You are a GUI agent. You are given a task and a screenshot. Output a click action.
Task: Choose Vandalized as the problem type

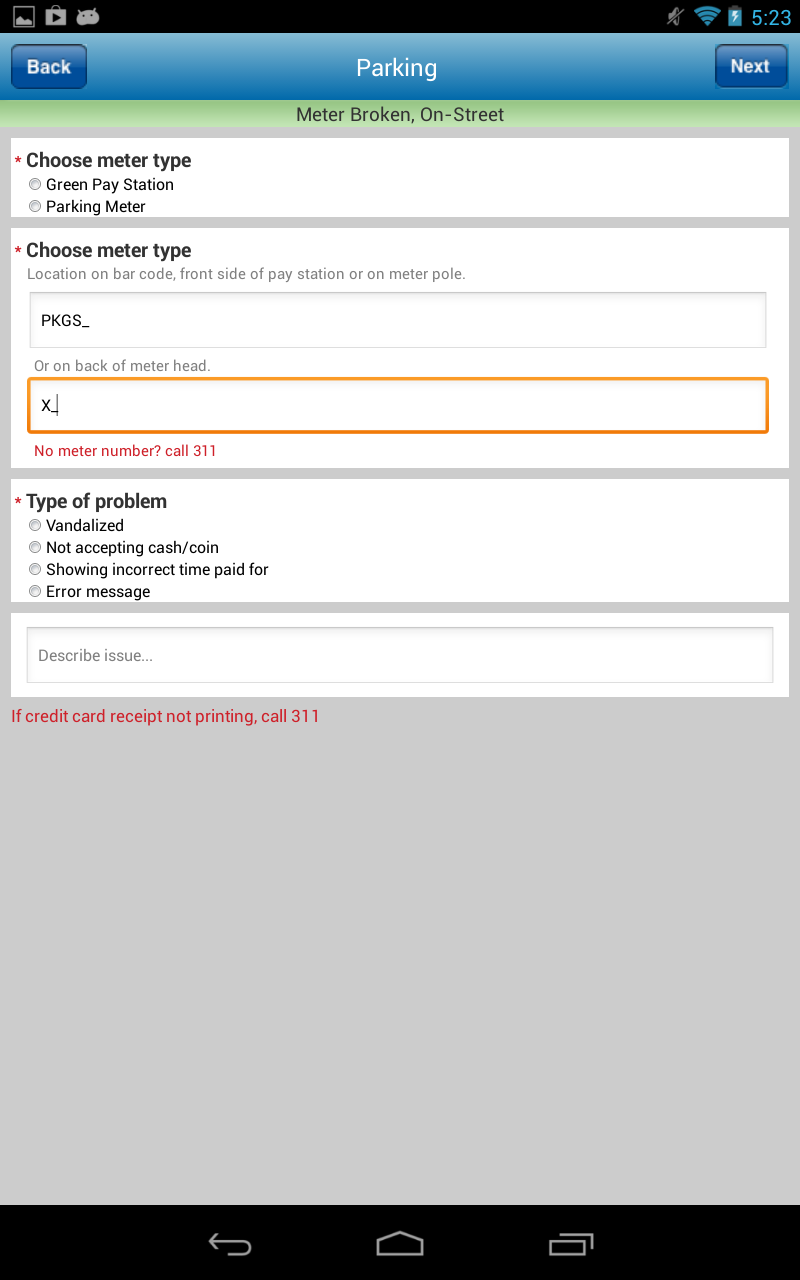click(36, 525)
